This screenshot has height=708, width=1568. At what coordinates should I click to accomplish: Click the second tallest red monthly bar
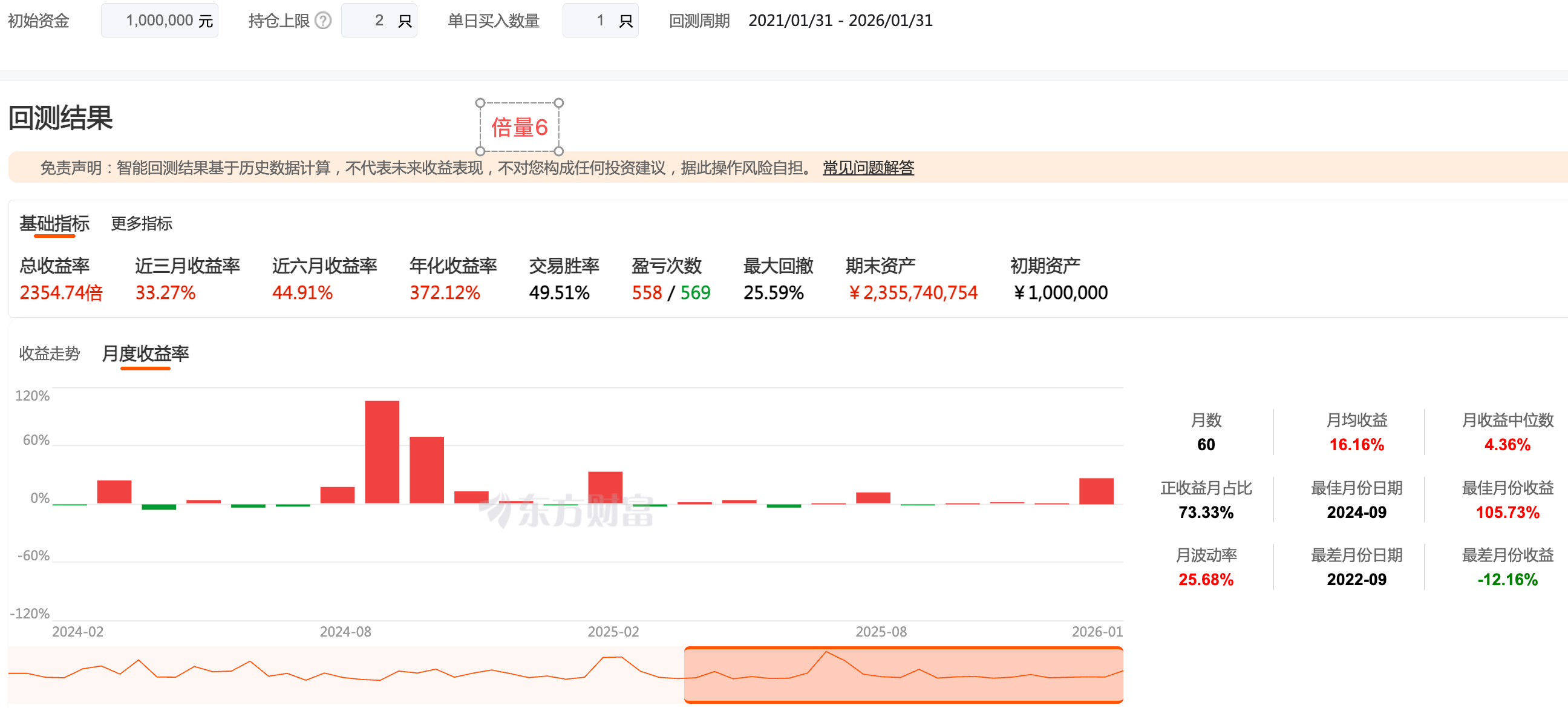426,469
